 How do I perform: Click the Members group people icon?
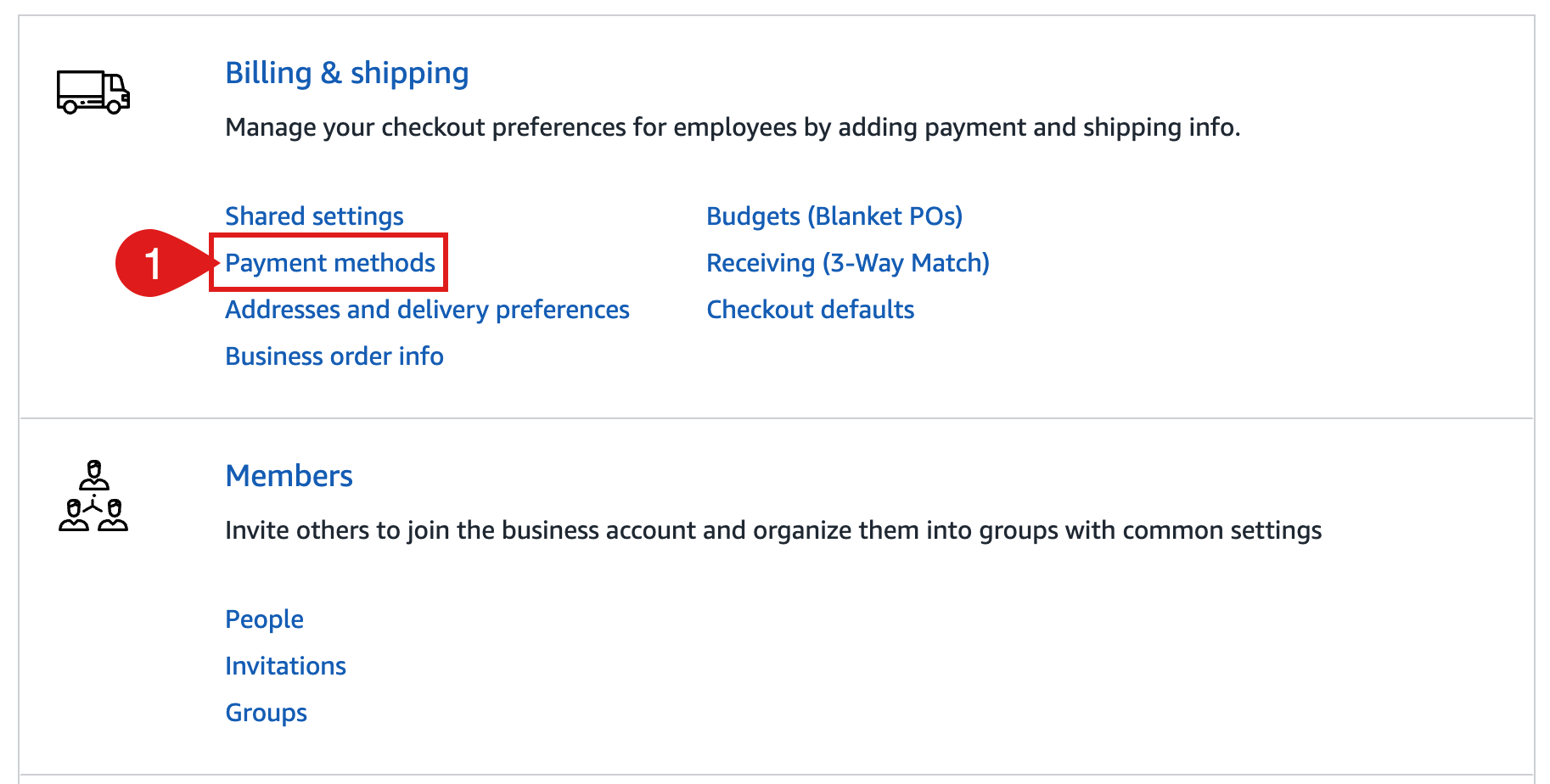point(93,496)
